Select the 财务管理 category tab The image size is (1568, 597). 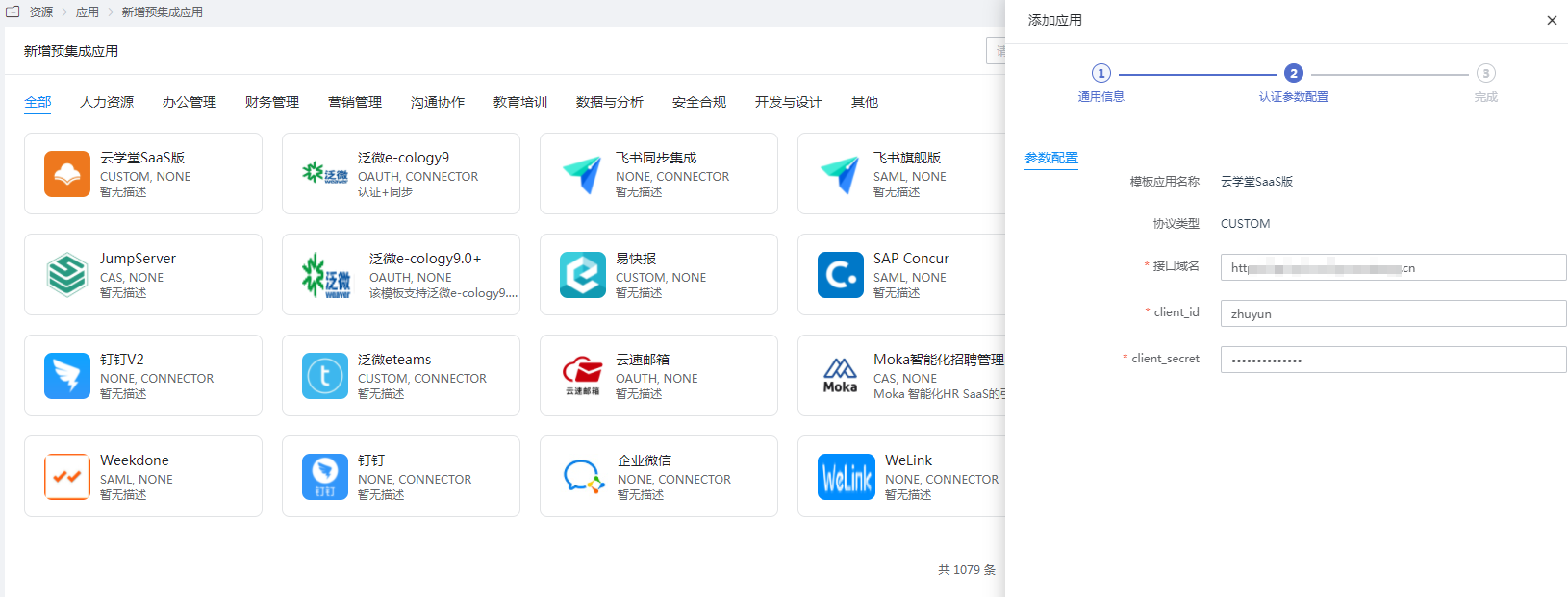pyautogui.click(x=272, y=102)
